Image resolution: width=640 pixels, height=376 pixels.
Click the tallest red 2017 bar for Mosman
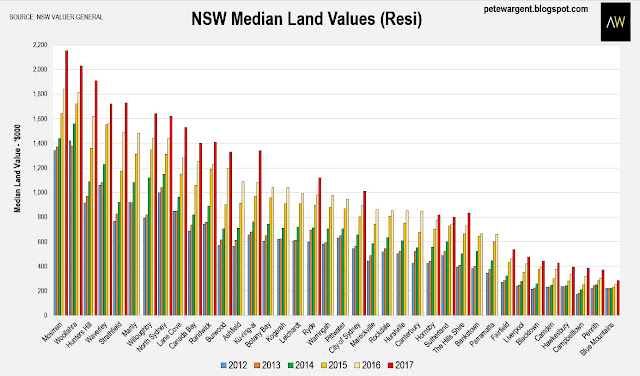click(x=67, y=183)
